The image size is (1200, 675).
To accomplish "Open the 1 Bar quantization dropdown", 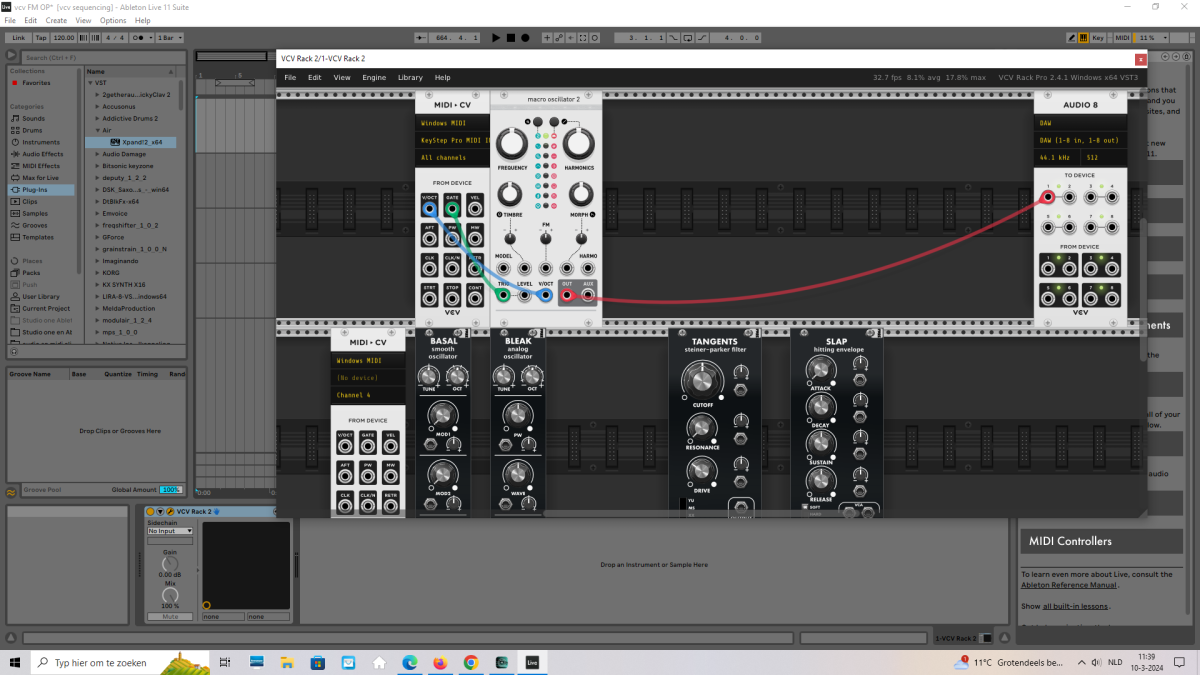I will tap(170, 37).
